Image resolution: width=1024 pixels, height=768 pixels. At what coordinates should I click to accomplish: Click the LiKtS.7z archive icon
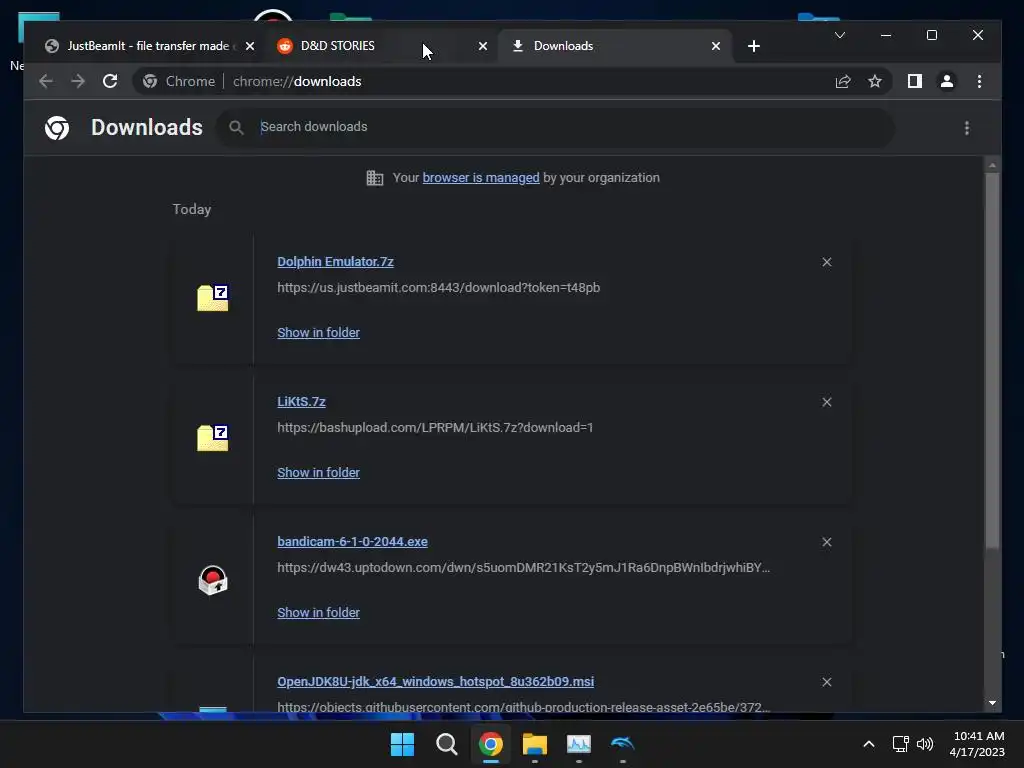click(213, 438)
